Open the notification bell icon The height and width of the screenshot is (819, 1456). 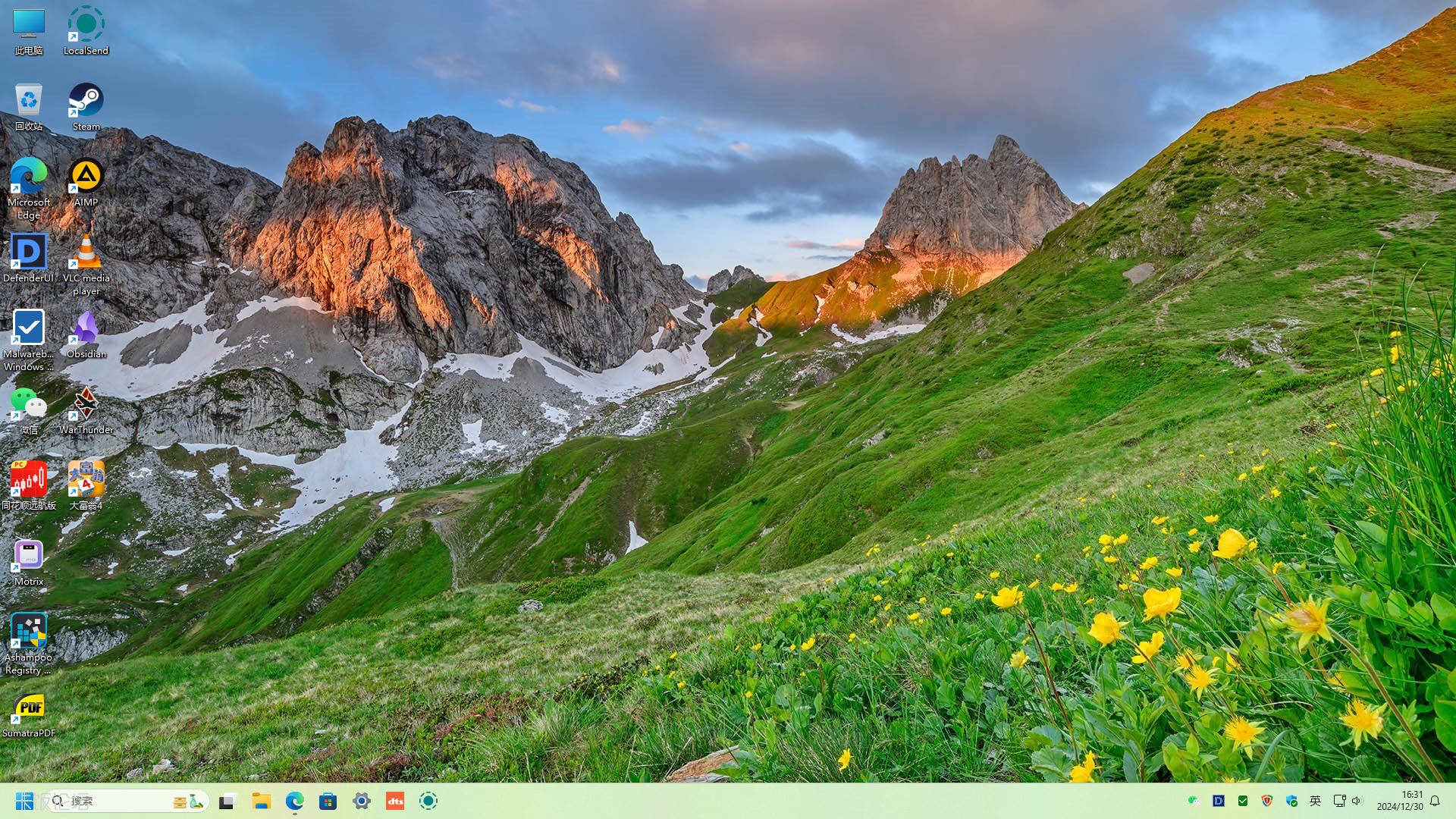(x=1435, y=801)
